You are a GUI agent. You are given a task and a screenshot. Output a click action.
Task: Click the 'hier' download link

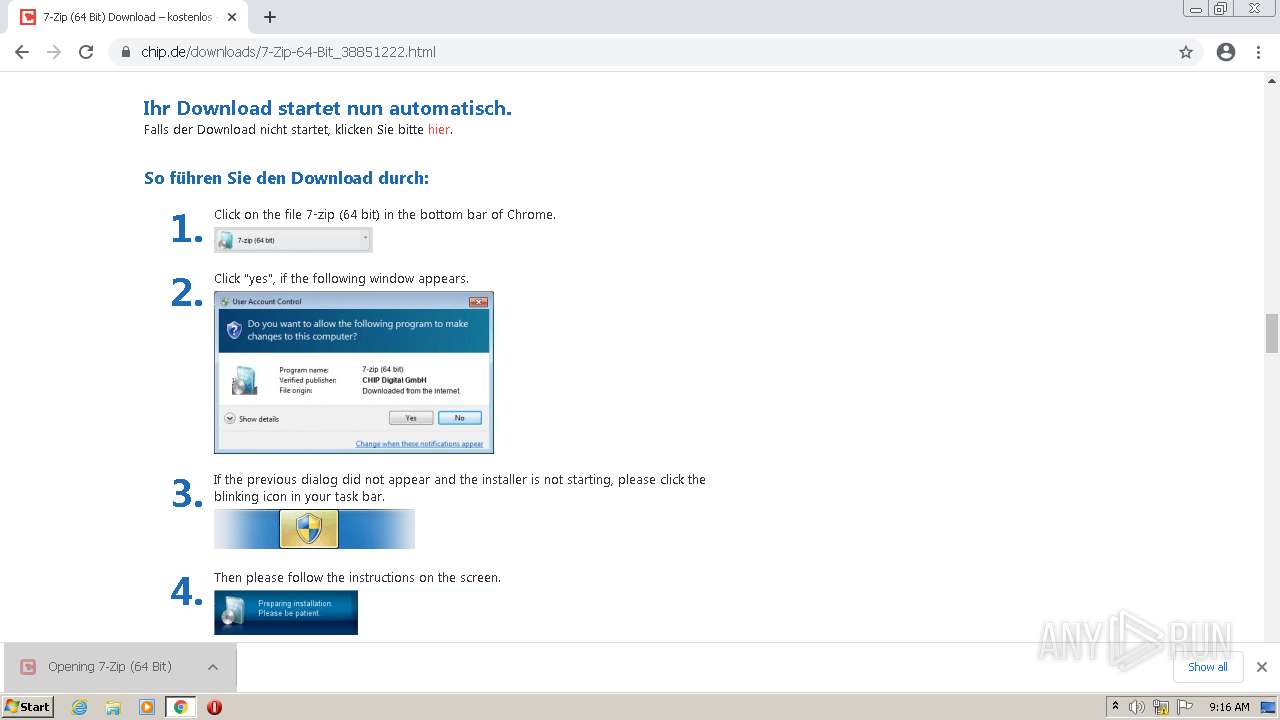(439, 130)
